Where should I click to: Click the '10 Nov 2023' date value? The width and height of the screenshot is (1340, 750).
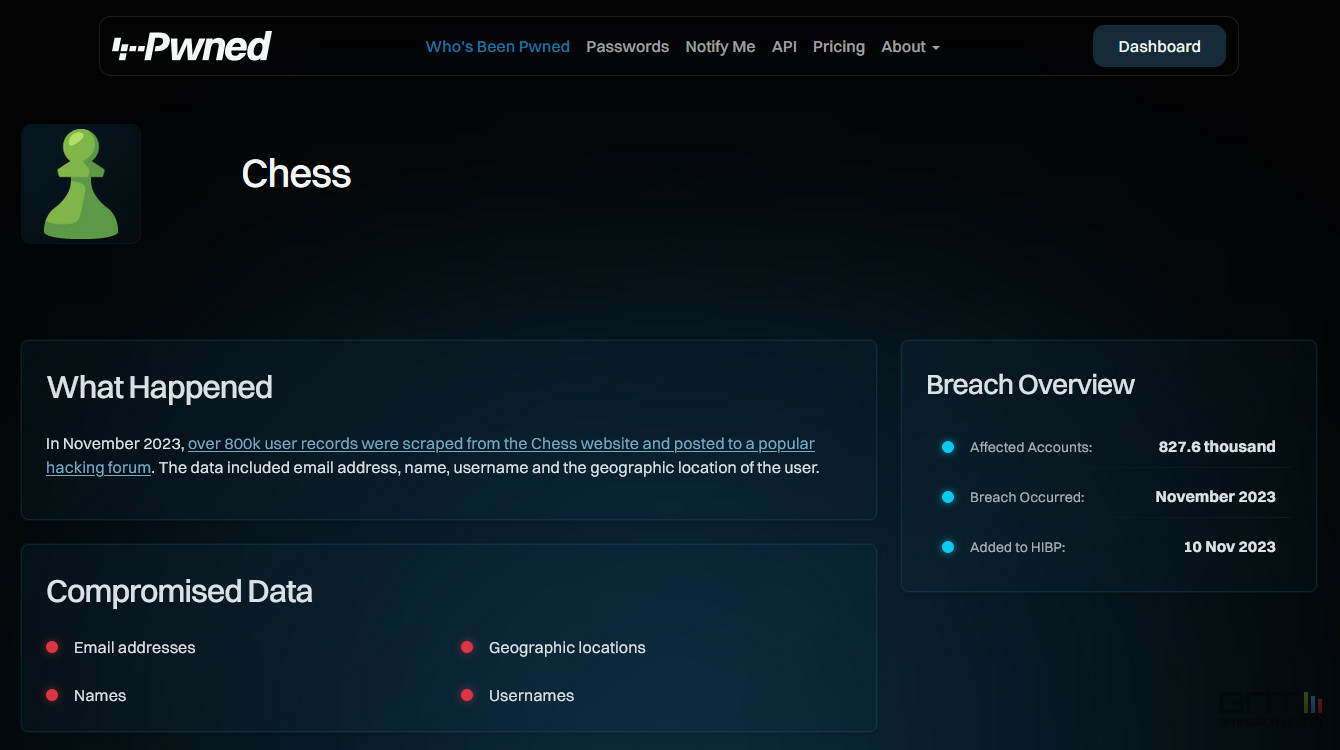coord(1229,547)
